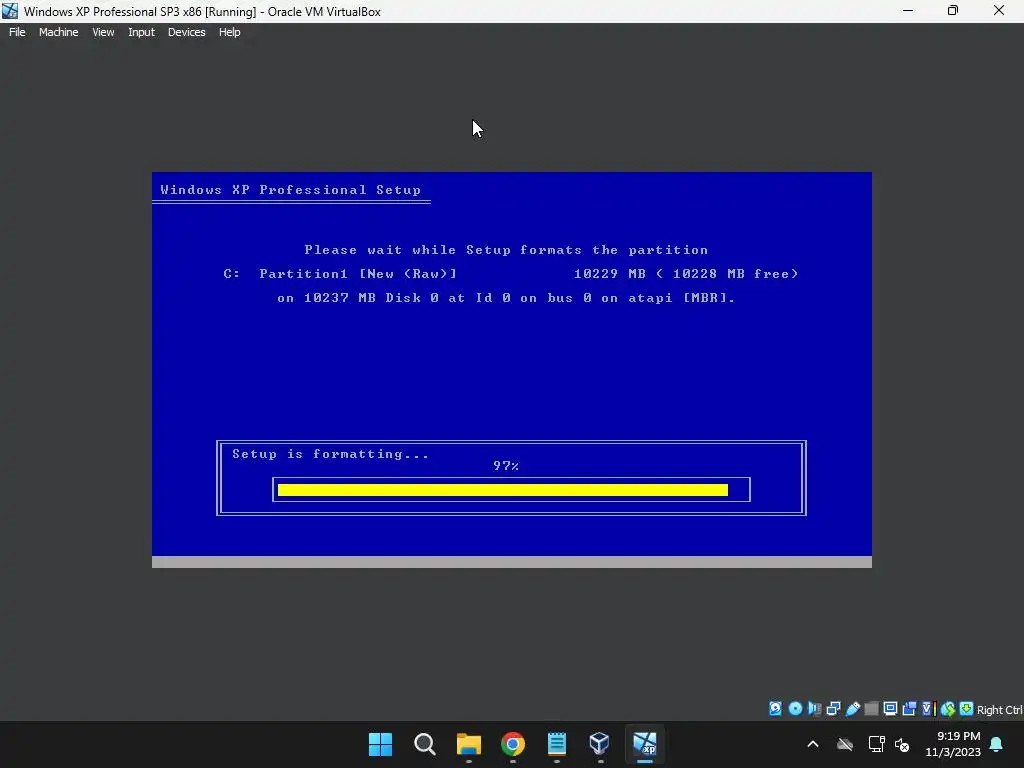The width and height of the screenshot is (1024, 768).
Task: Click the muted volume tray icon
Action: coord(903,744)
